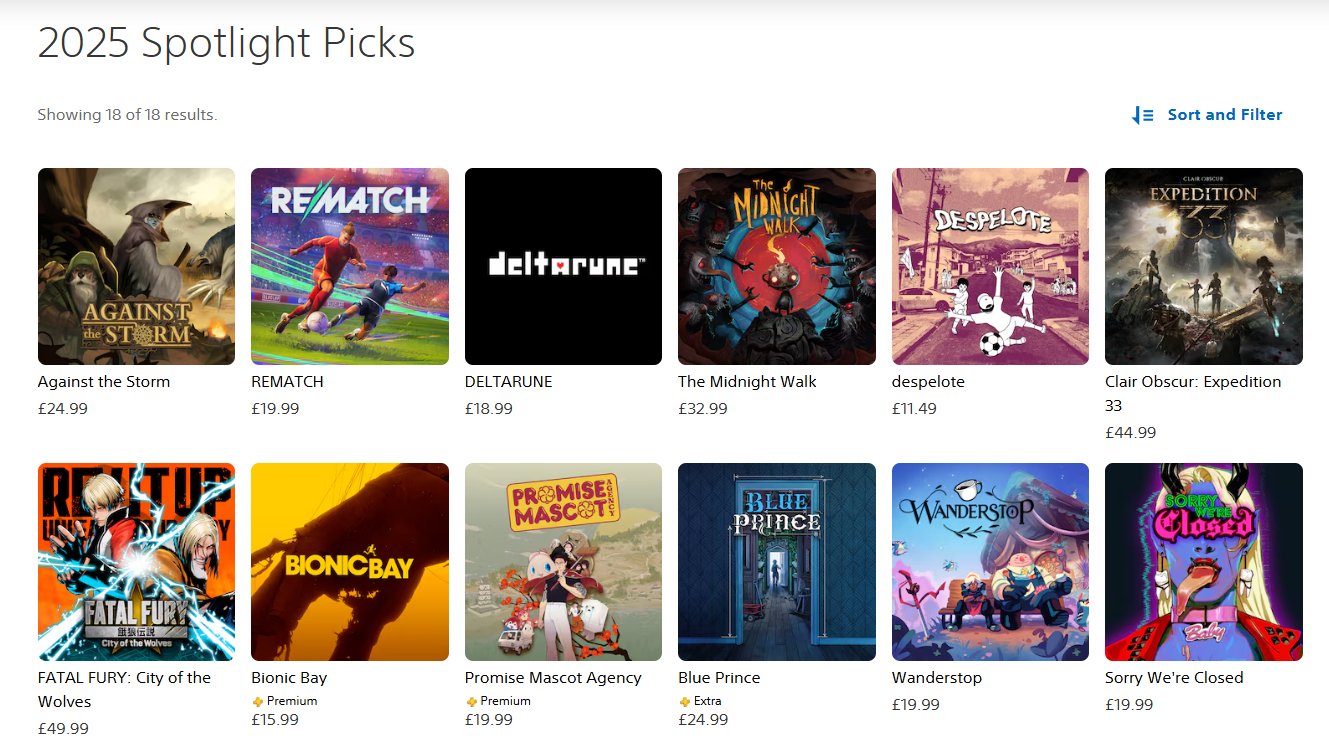Open the Sort and Filter options
Image resolution: width=1329 pixels, height=743 pixels.
point(1224,115)
